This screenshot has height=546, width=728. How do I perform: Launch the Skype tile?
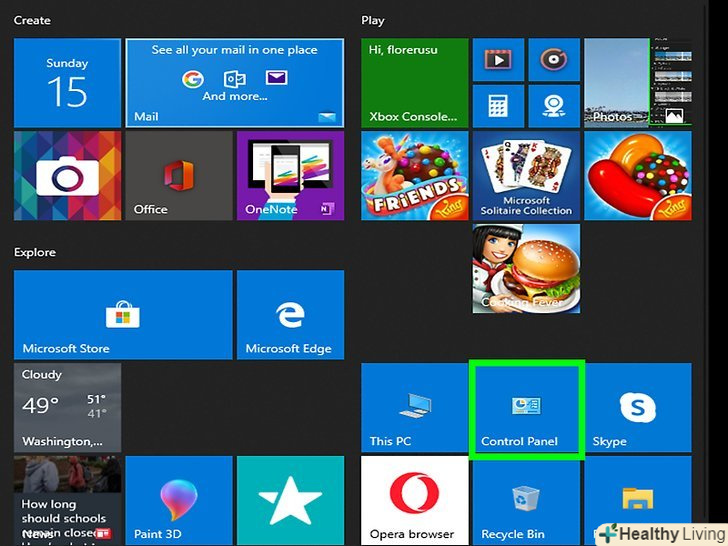pyautogui.click(x=637, y=408)
